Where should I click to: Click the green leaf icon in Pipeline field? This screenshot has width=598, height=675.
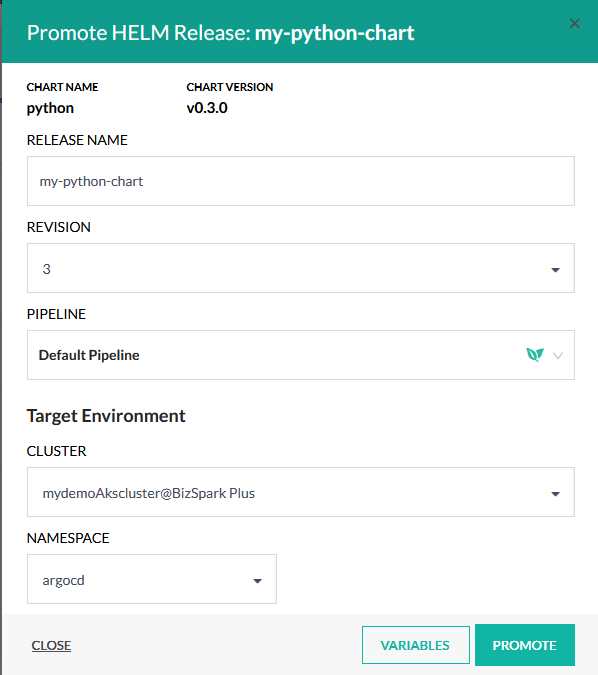535,355
